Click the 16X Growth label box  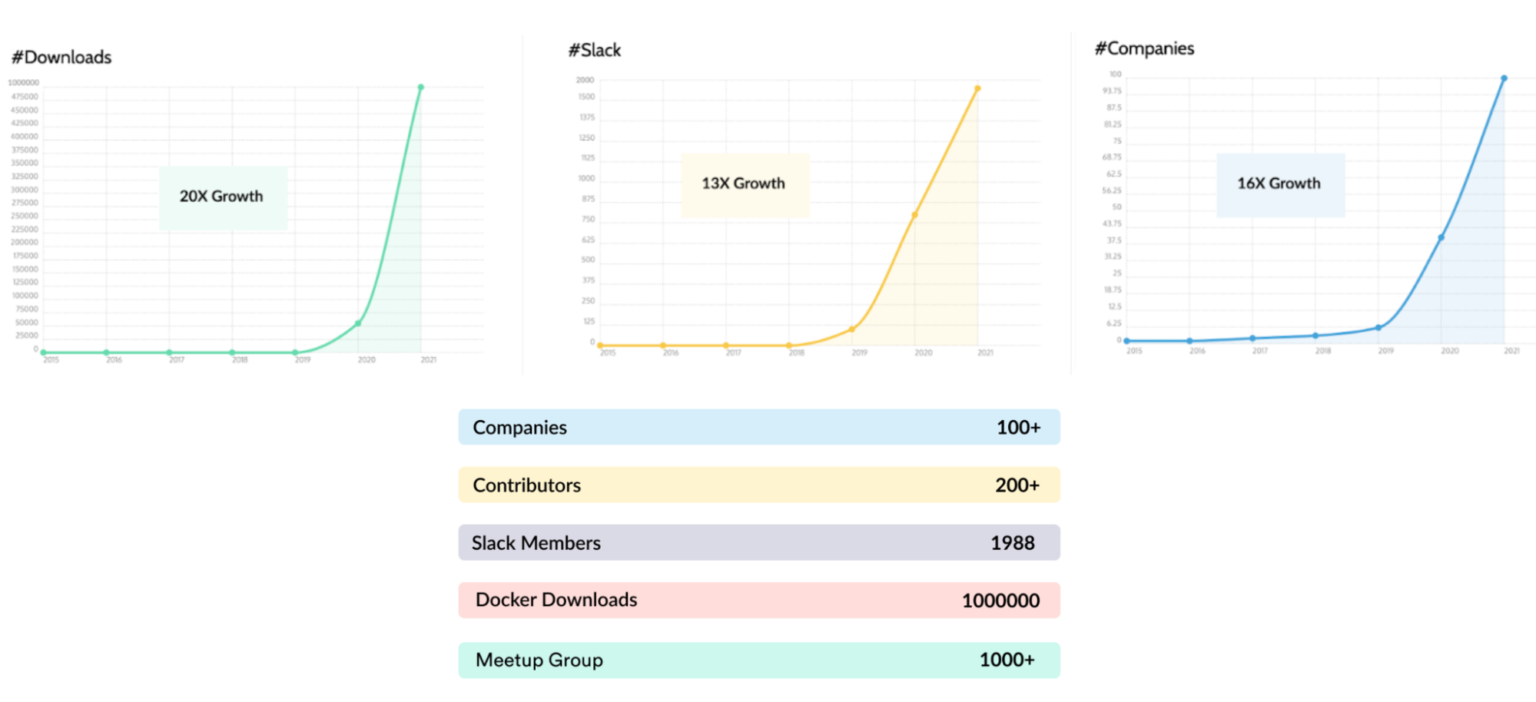pos(1279,184)
